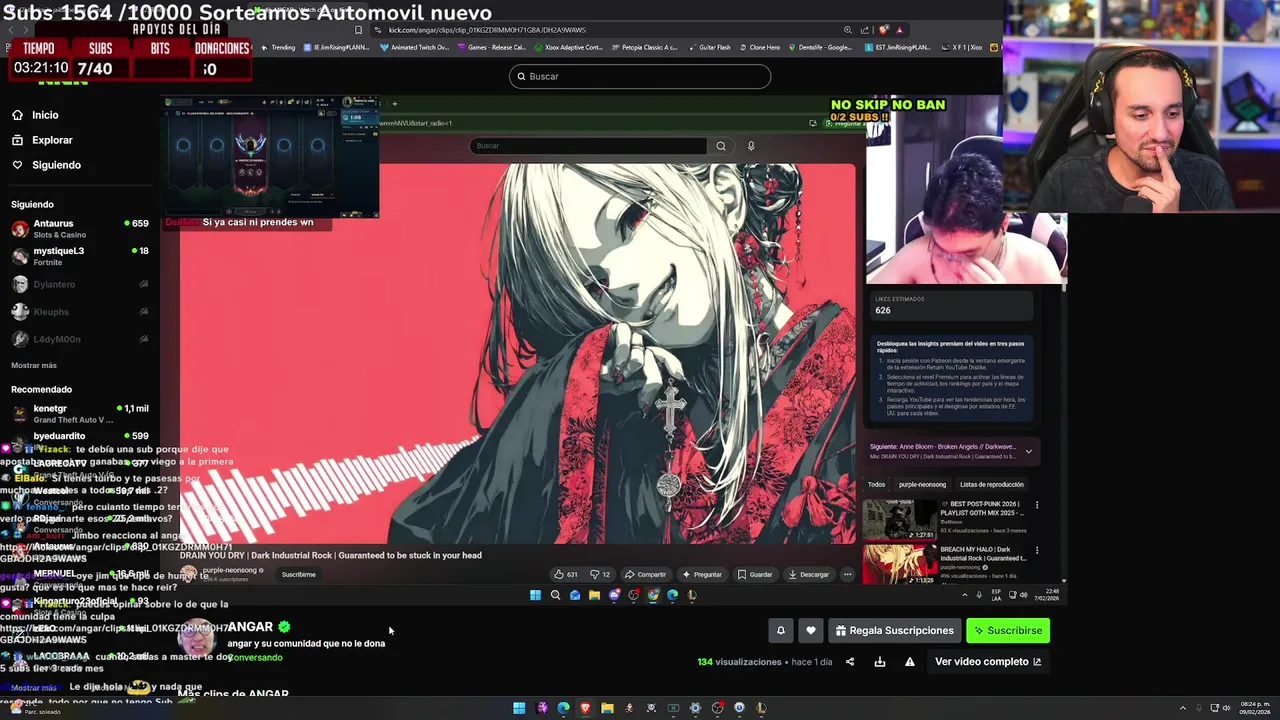Expand Mostrar más under Siguiendo

coord(34,365)
